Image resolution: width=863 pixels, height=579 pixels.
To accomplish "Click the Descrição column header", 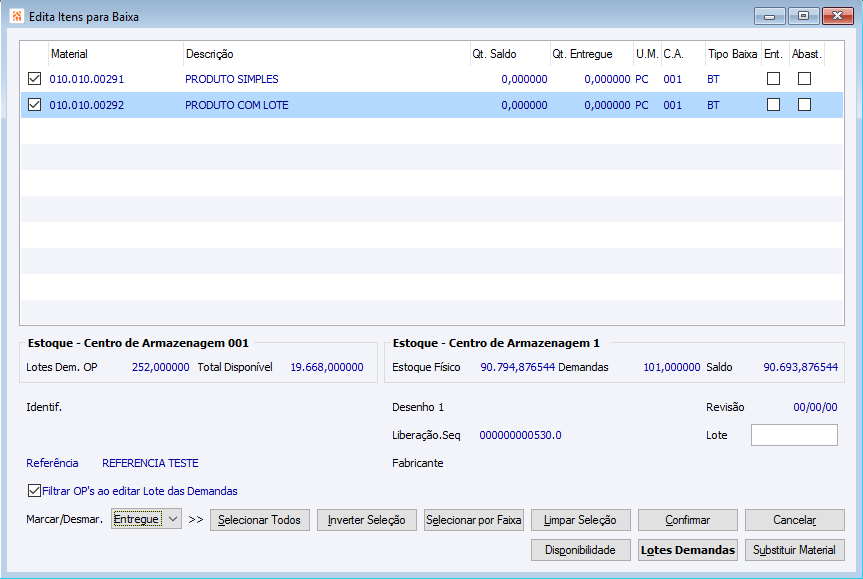I will (327, 54).
